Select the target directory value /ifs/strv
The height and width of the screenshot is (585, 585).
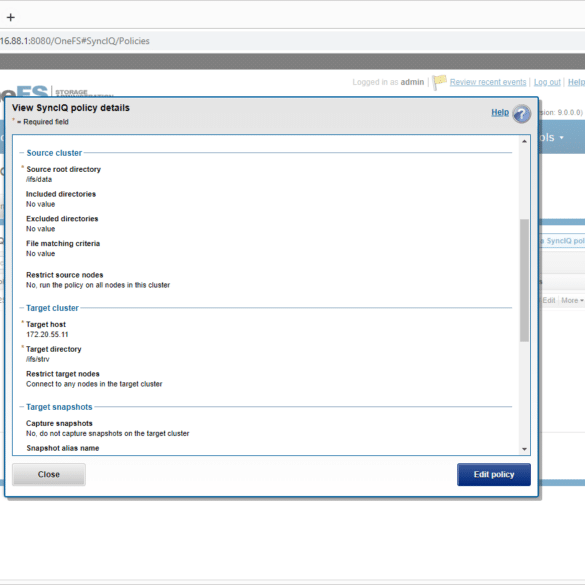[38, 359]
